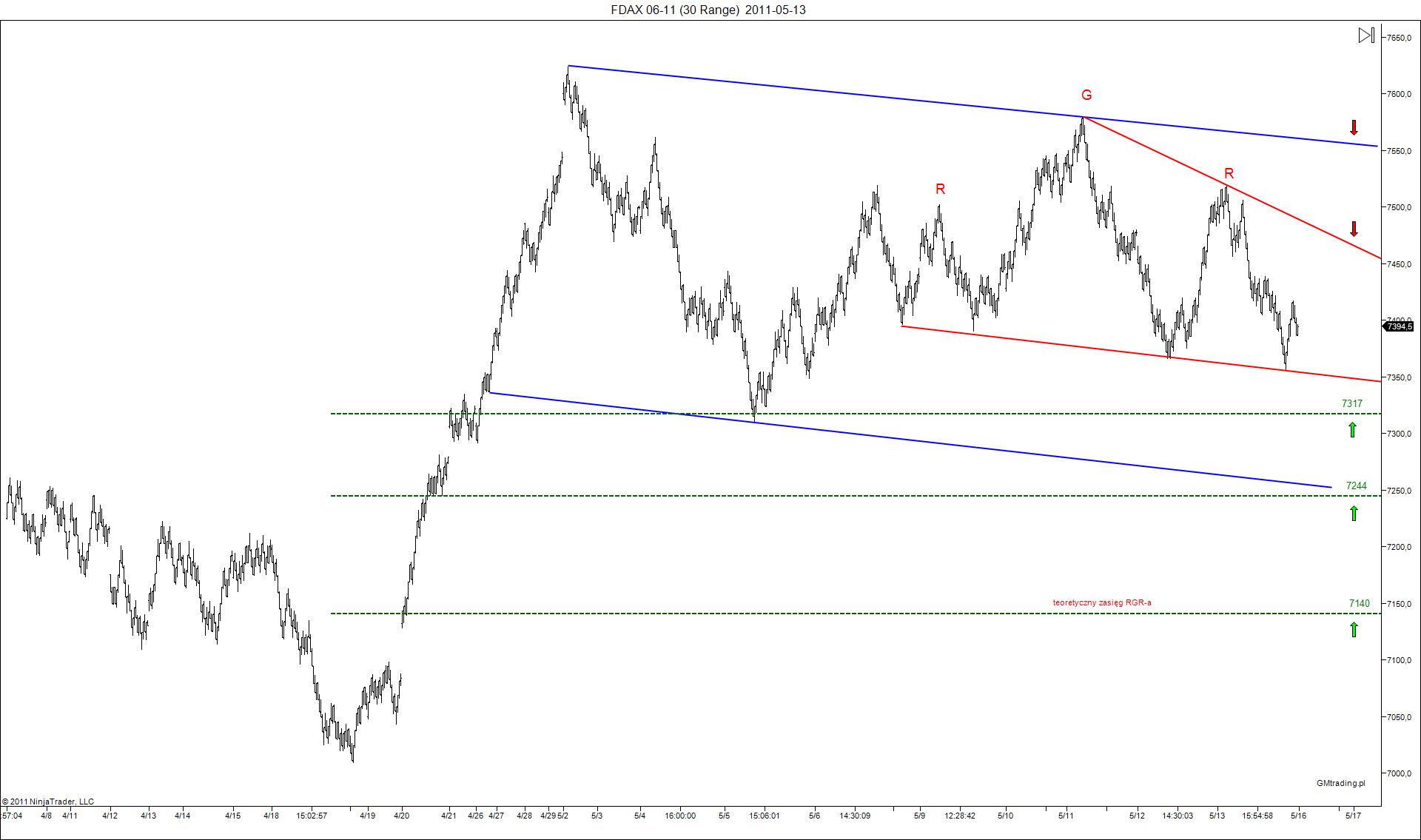Select the red down arrow near blue upper trendline
The height and width of the screenshot is (840, 1421).
[1354, 127]
